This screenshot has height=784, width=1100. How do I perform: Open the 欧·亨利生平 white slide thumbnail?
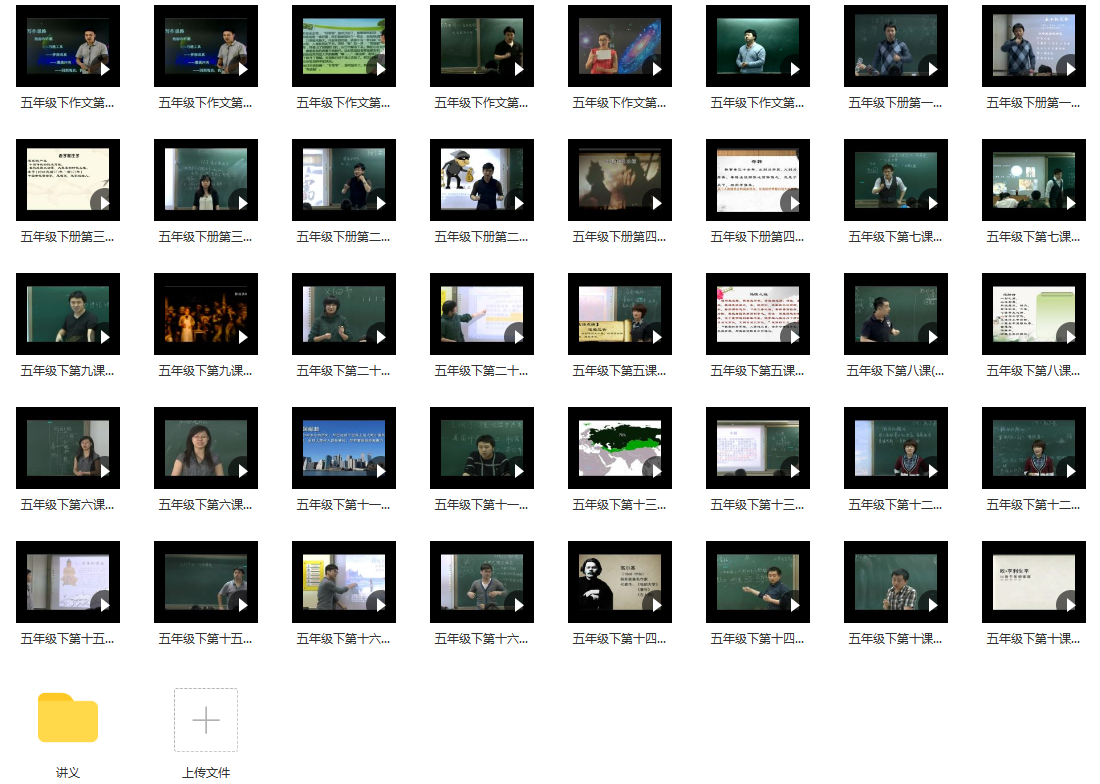tap(1033, 582)
